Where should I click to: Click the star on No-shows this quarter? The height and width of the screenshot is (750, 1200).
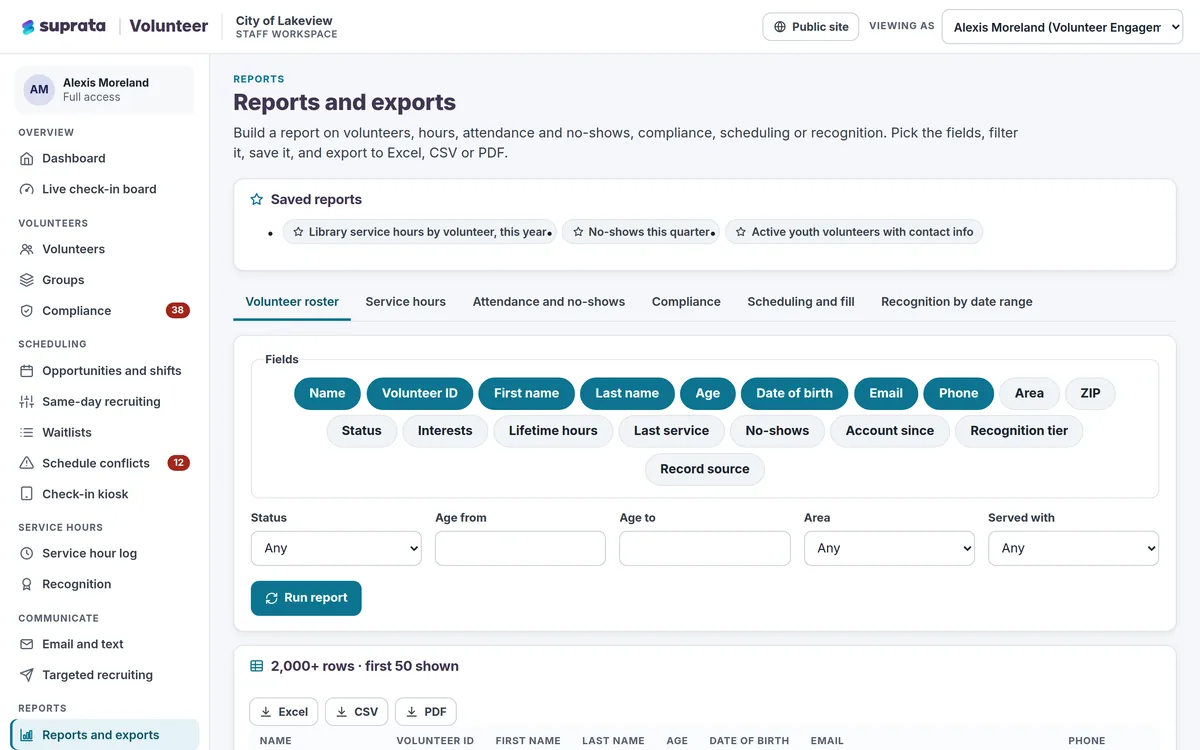point(578,232)
